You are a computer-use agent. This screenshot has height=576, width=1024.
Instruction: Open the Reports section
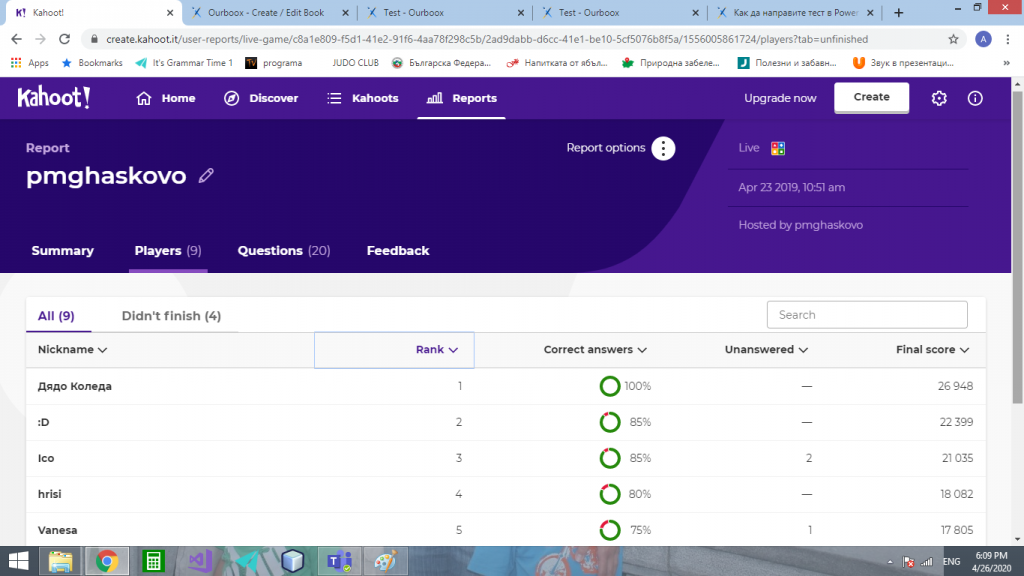click(461, 98)
